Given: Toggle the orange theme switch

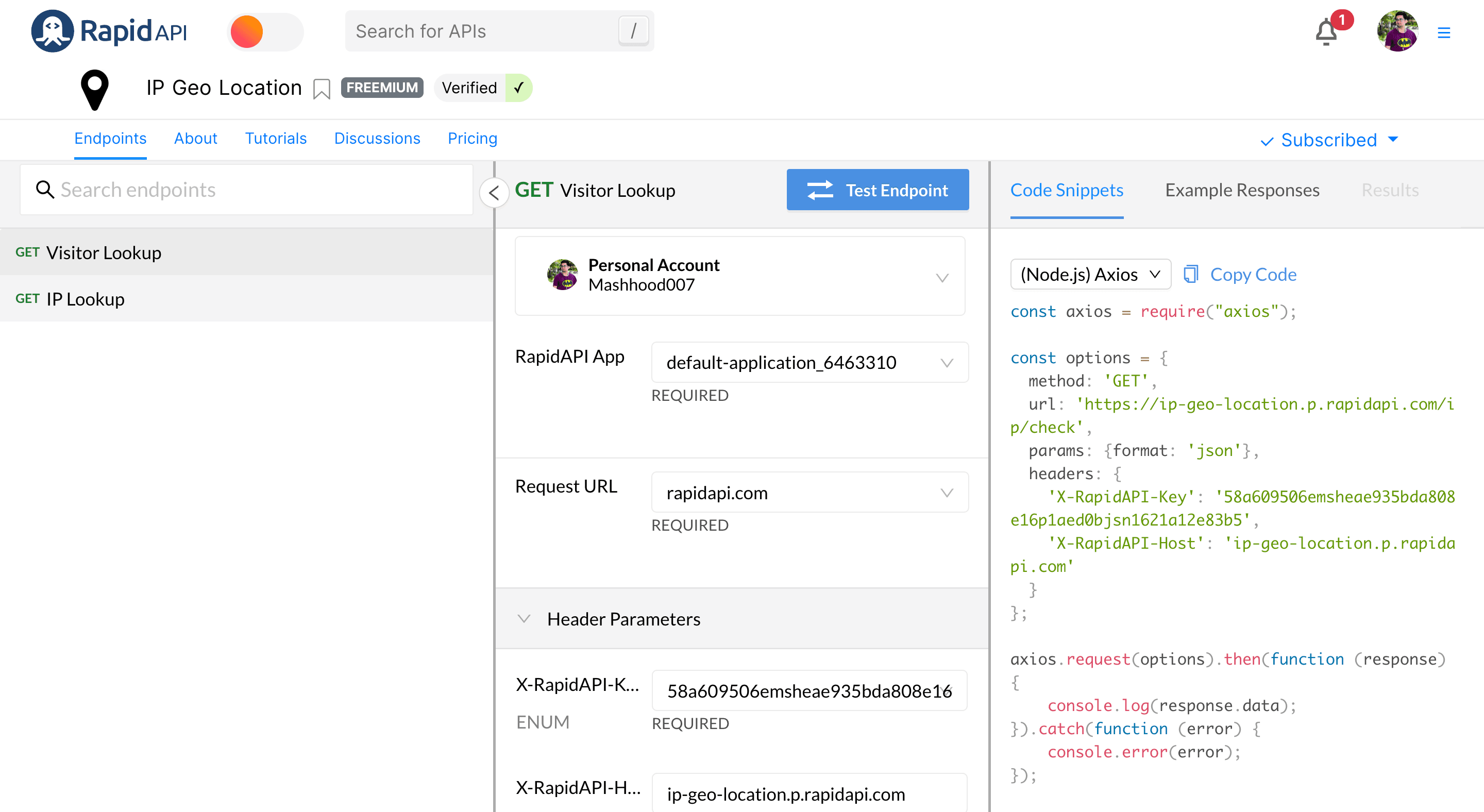Looking at the screenshot, I should coord(265,31).
